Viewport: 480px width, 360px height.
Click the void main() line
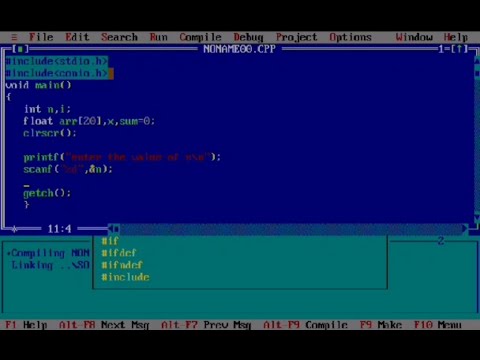pos(38,85)
